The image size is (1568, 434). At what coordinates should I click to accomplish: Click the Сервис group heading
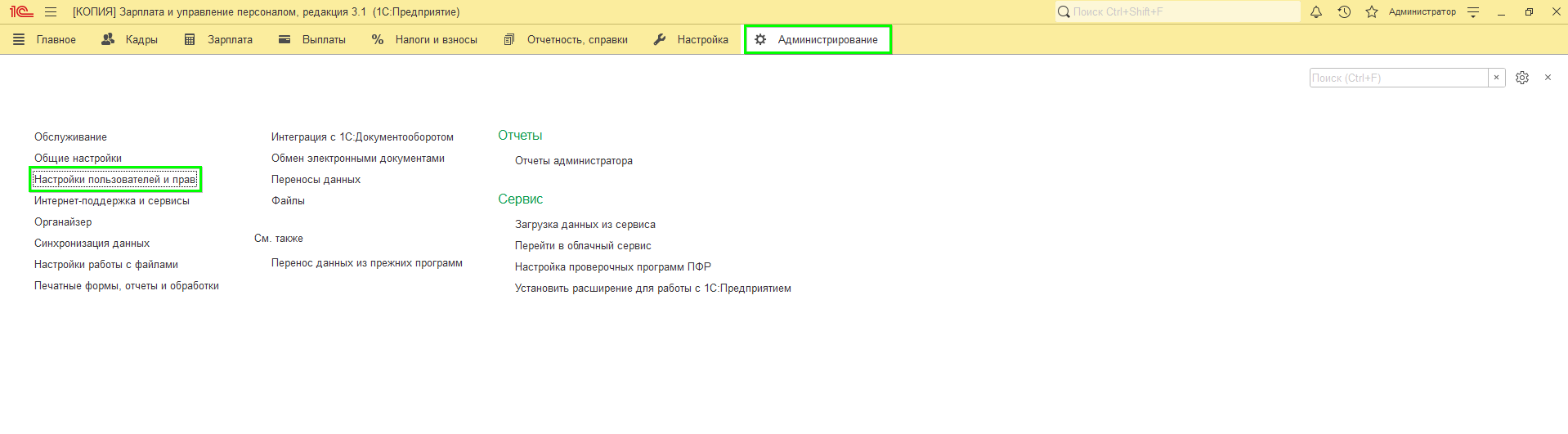click(521, 199)
